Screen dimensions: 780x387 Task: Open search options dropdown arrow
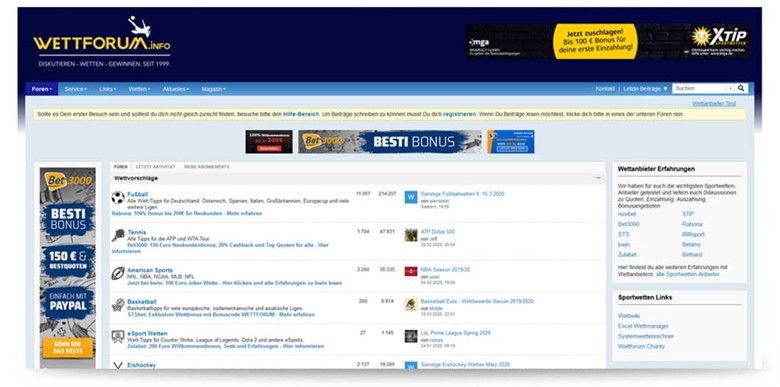pos(730,89)
